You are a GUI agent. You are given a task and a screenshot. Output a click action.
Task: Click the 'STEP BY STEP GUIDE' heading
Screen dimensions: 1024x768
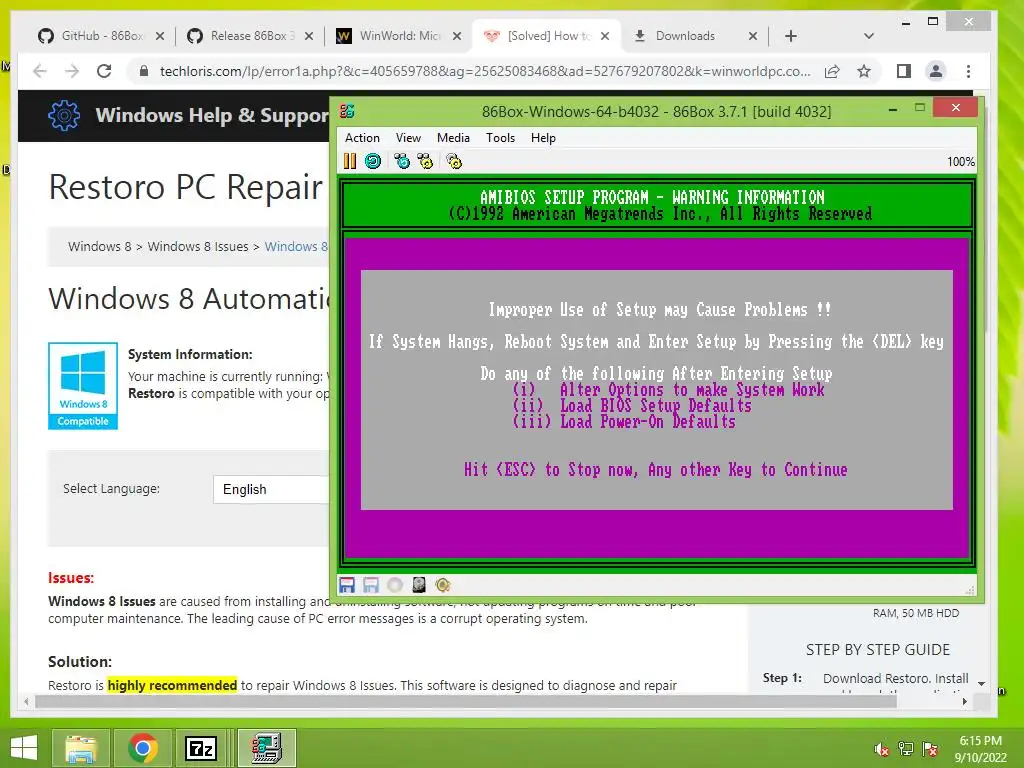(878, 650)
